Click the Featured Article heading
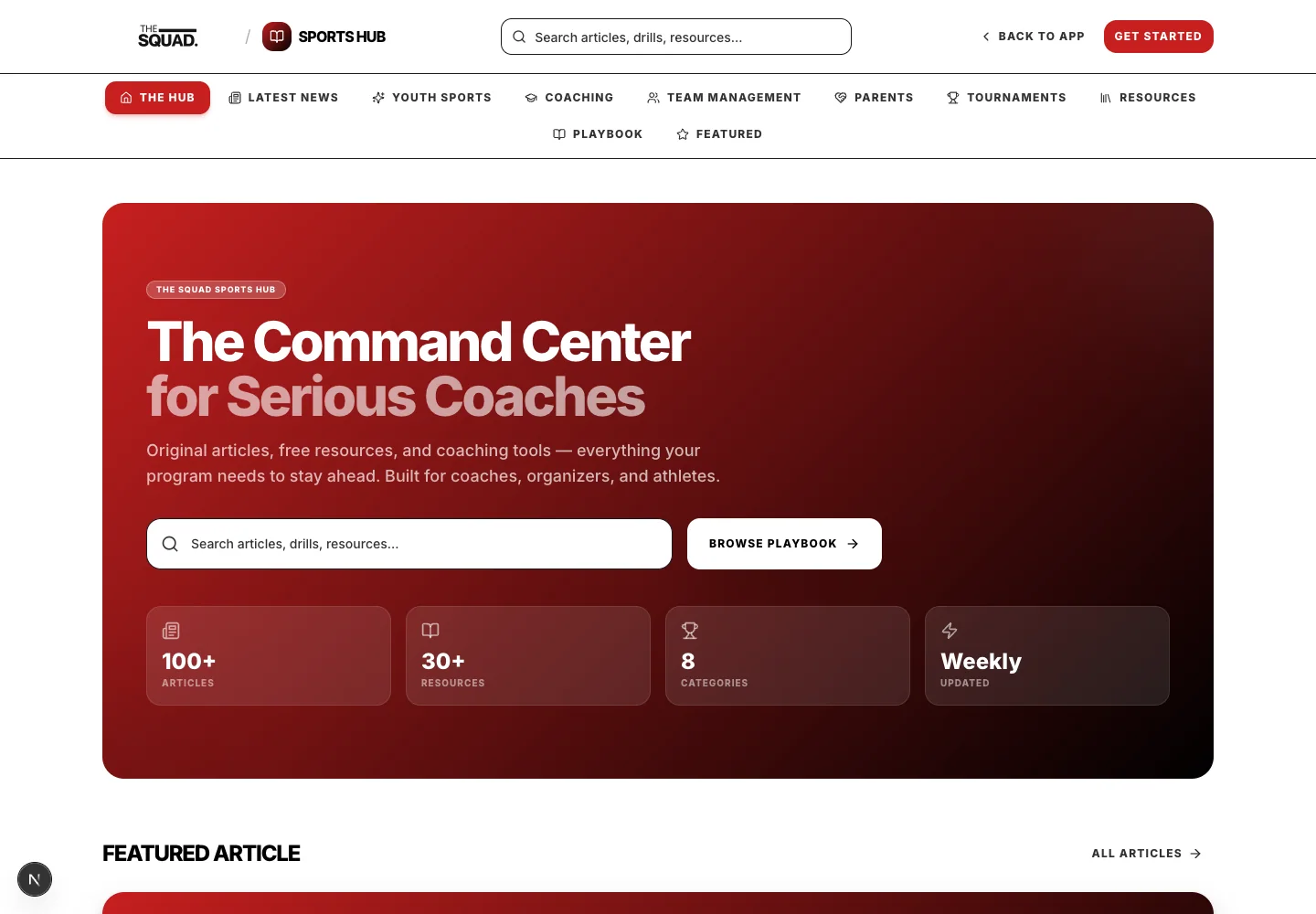This screenshot has width=1316, height=914. (x=201, y=854)
